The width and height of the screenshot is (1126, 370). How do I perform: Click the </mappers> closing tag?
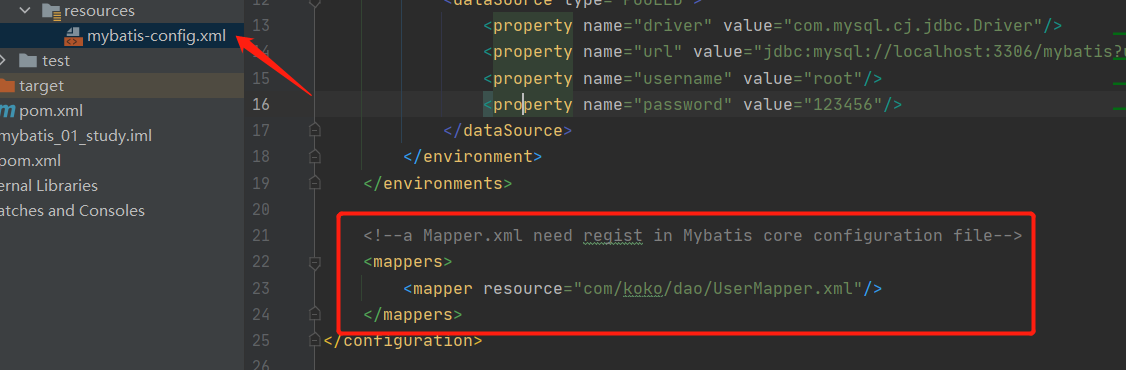(x=413, y=315)
